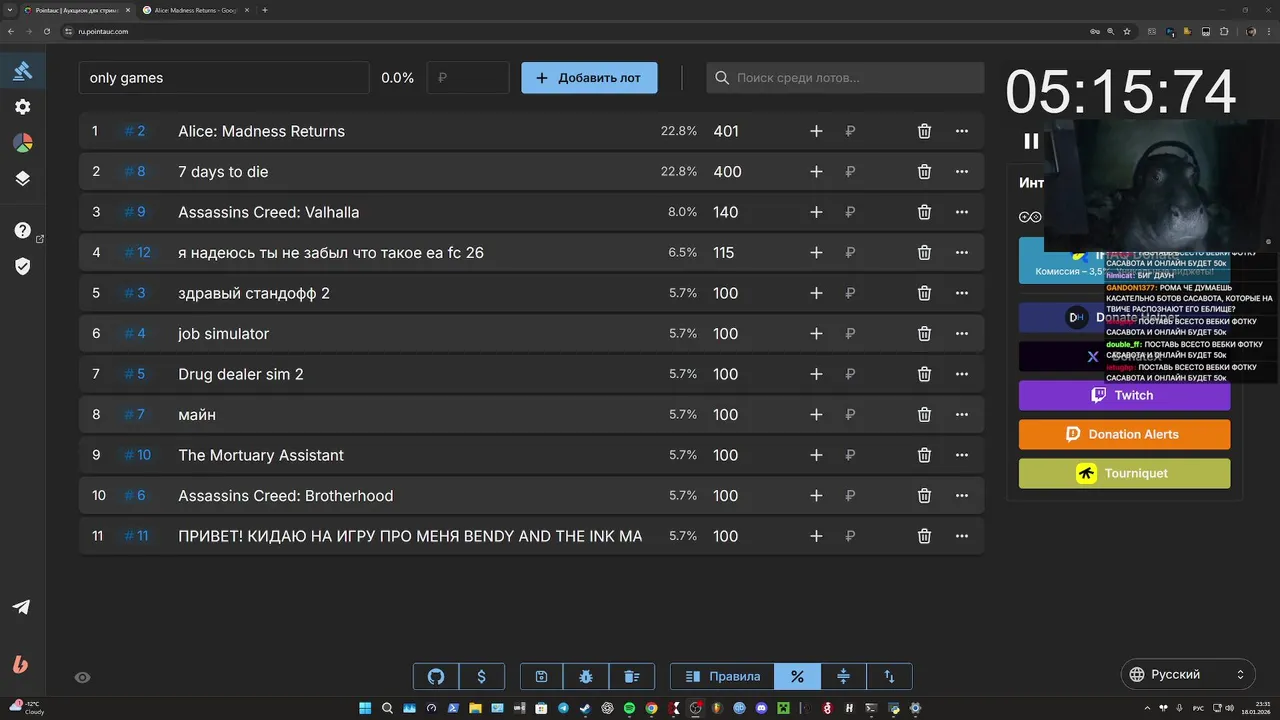Focus the only games lot name field
Screen dimensions: 1280x720
(x=224, y=78)
